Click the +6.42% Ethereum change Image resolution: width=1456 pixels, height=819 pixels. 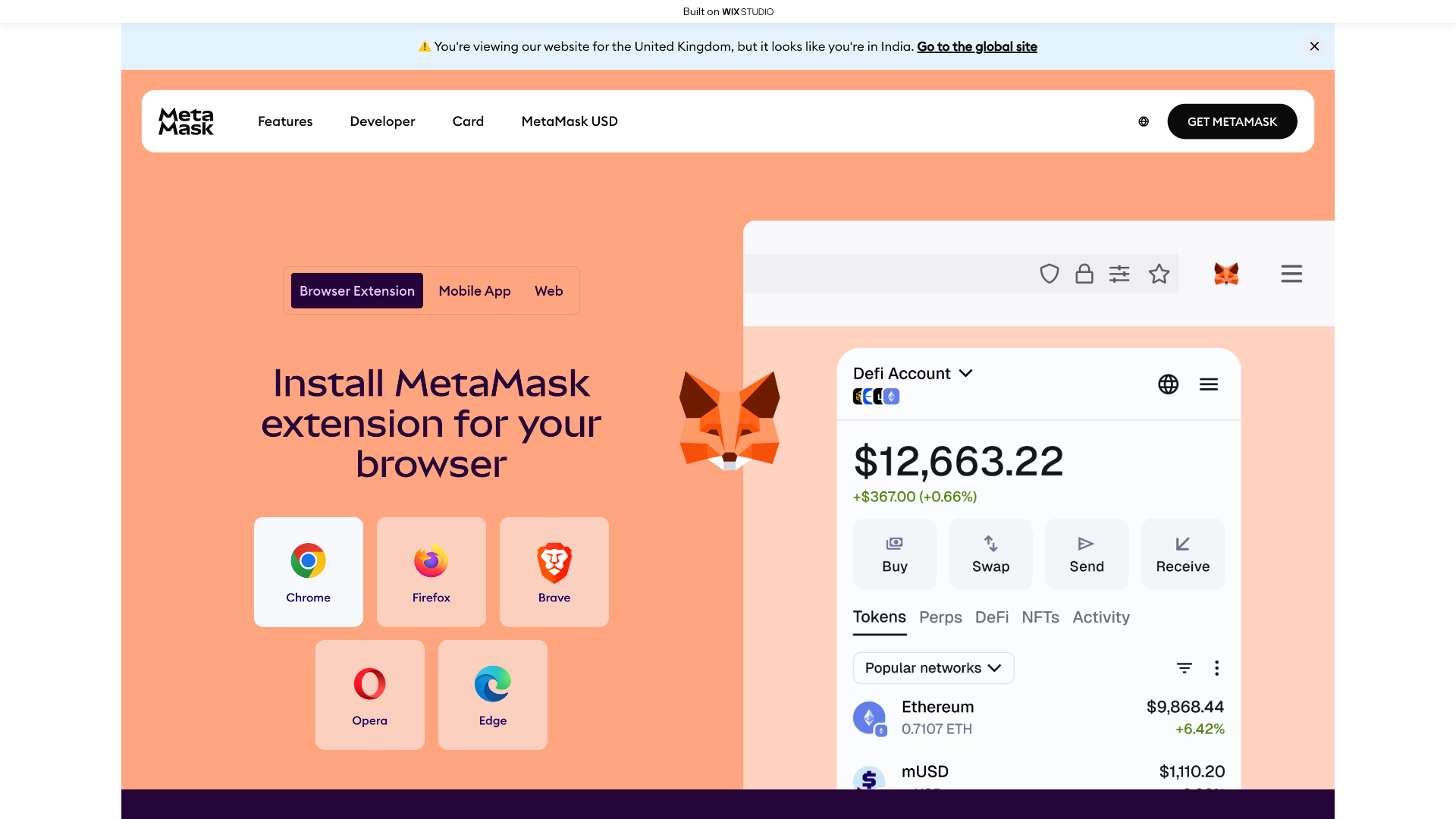click(x=1200, y=729)
